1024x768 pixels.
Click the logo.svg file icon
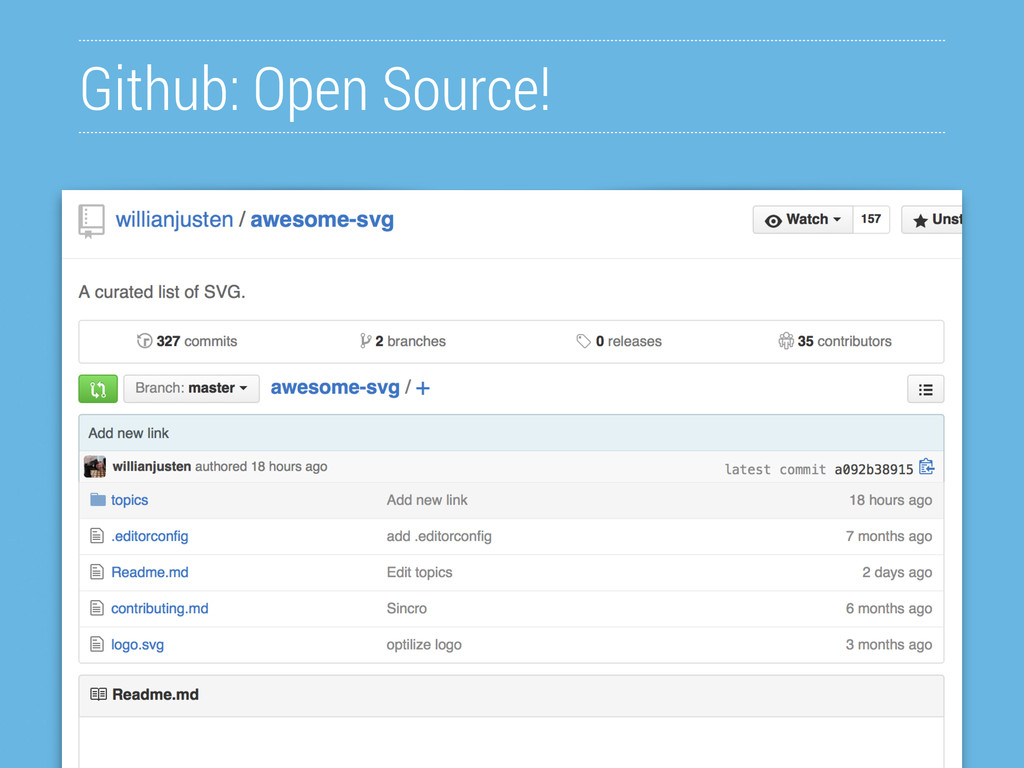pos(97,645)
